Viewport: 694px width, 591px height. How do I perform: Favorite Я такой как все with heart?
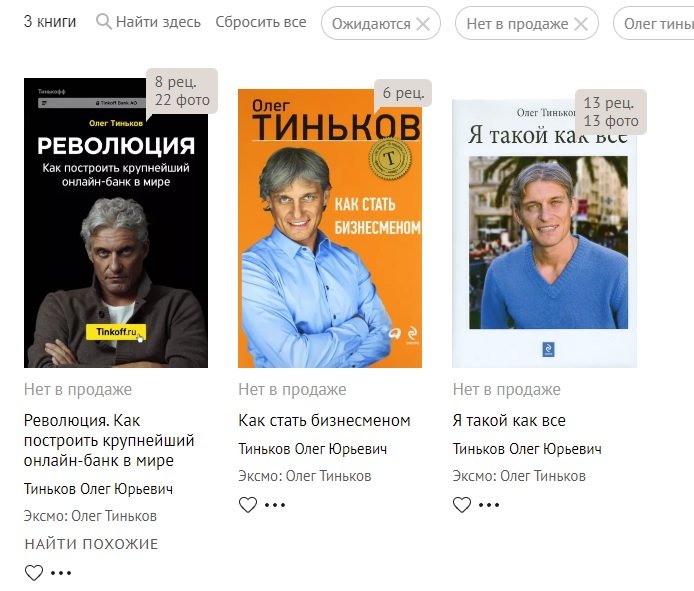[x=462, y=505]
